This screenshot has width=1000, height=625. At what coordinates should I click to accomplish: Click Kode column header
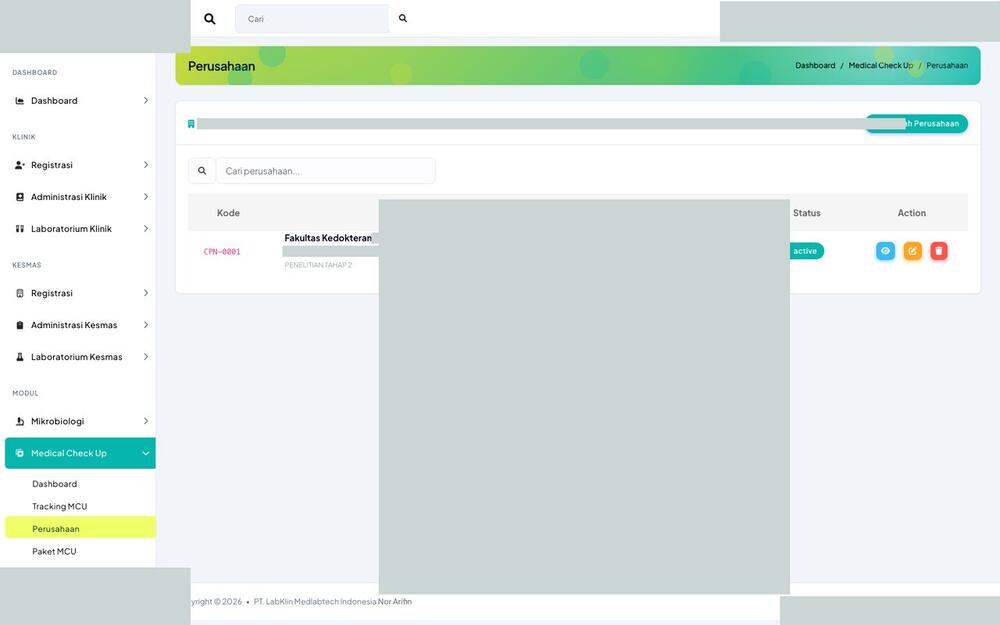[228, 213]
